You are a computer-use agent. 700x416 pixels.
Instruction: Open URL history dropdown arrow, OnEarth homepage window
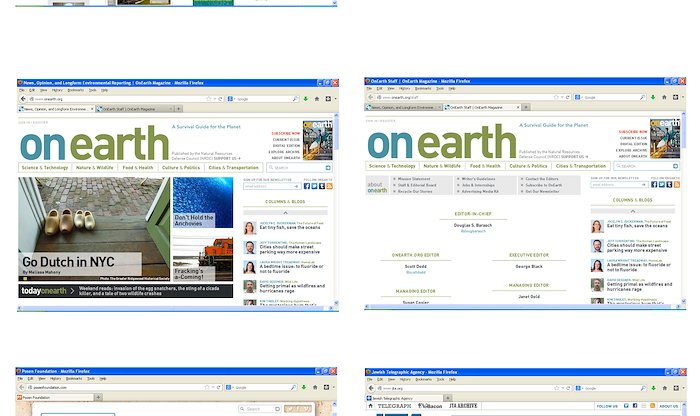pos(215,99)
